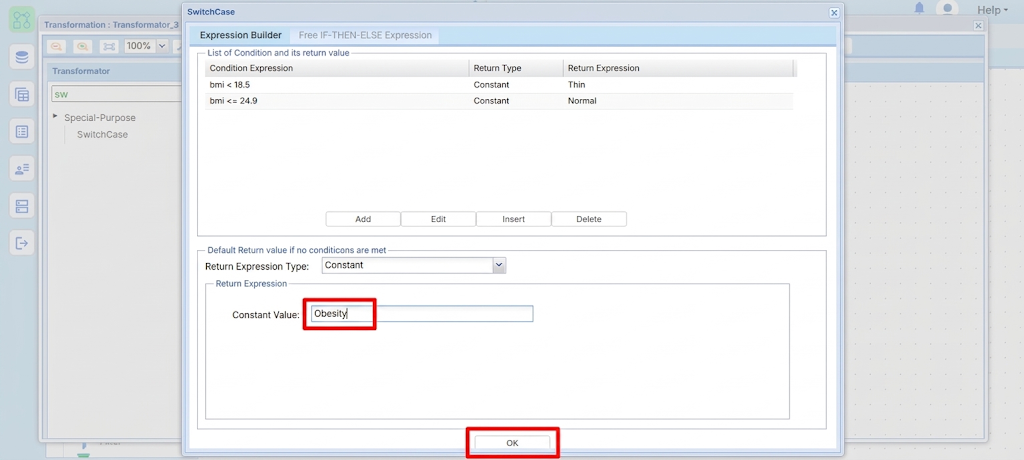Click the 'Thin' return expression cell
This screenshot has height=460, width=1024.
(678, 85)
